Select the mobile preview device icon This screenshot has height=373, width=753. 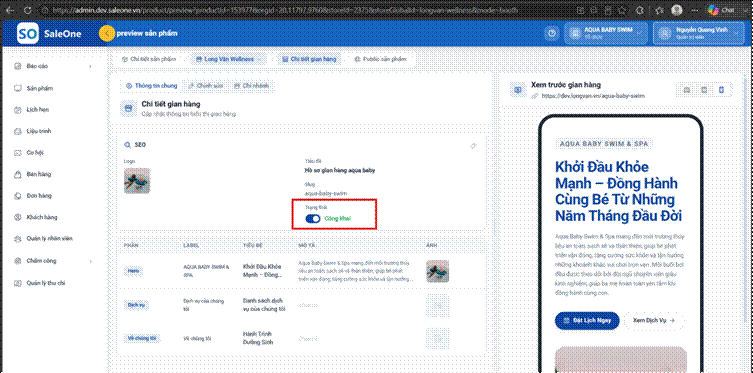click(721, 90)
